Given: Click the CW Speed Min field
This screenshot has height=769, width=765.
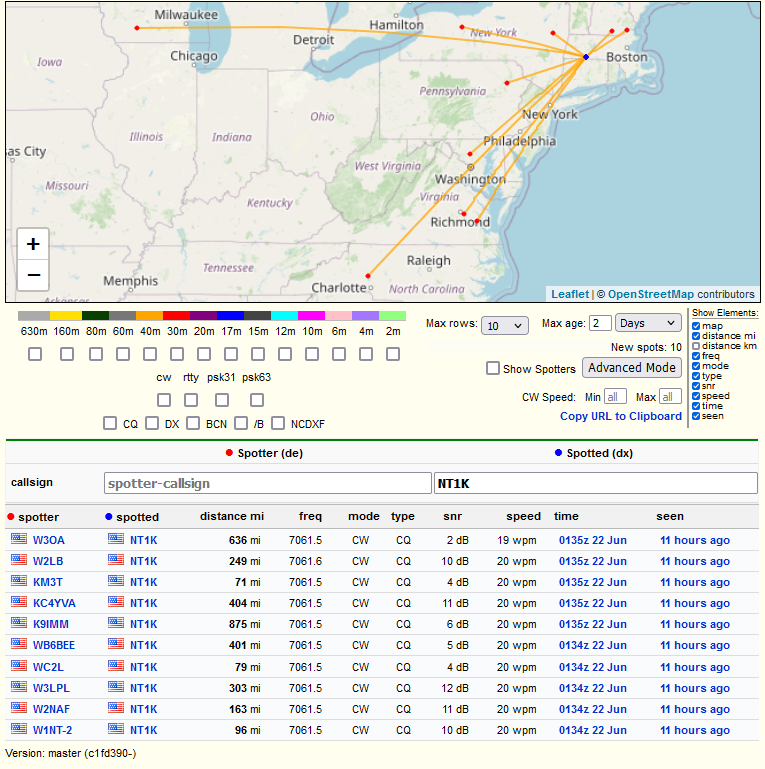Looking at the screenshot, I should point(615,396).
